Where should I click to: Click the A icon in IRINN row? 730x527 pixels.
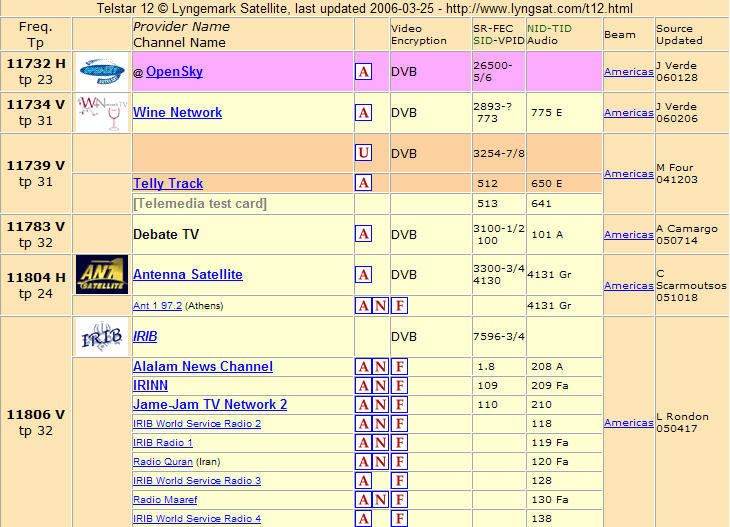click(x=364, y=386)
